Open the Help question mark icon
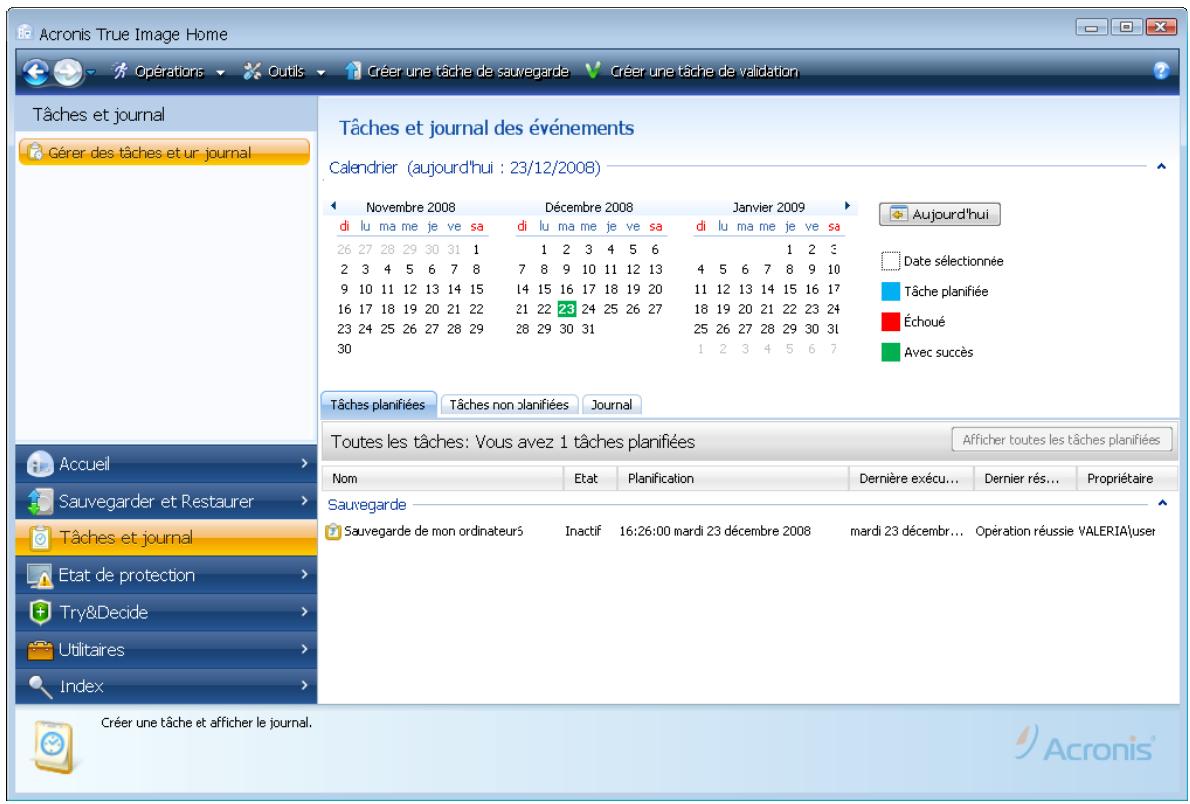 [1161, 71]
